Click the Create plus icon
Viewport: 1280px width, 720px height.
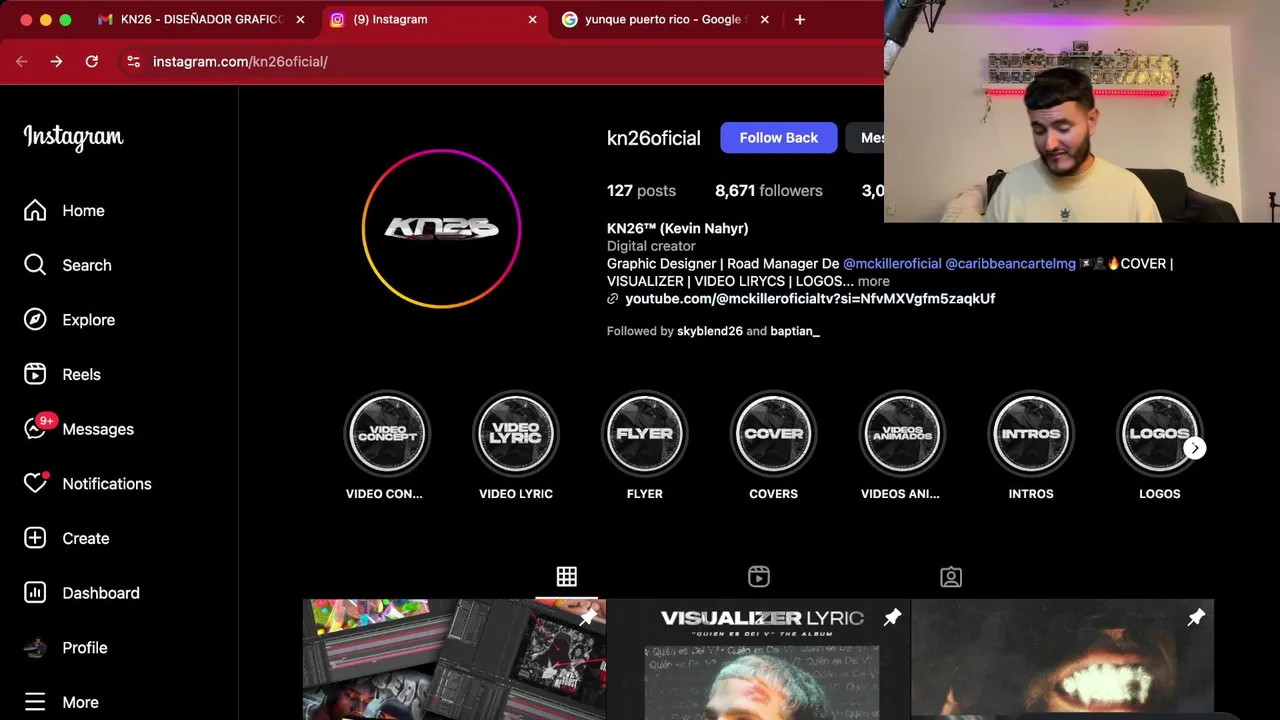coord(35,538)
